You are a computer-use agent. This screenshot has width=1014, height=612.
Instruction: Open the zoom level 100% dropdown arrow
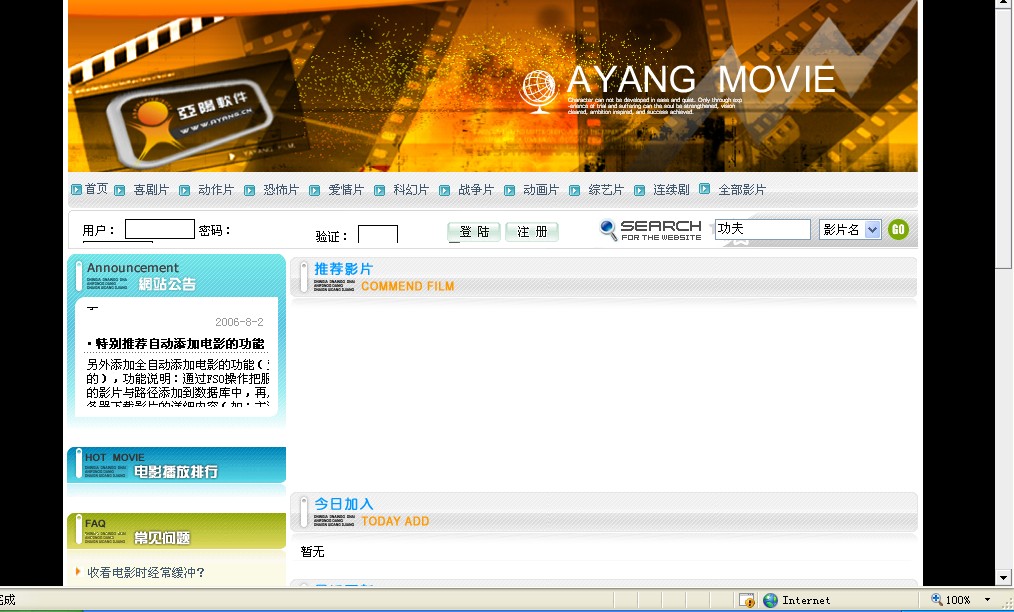pyautogui.click(x=987, y=600)
